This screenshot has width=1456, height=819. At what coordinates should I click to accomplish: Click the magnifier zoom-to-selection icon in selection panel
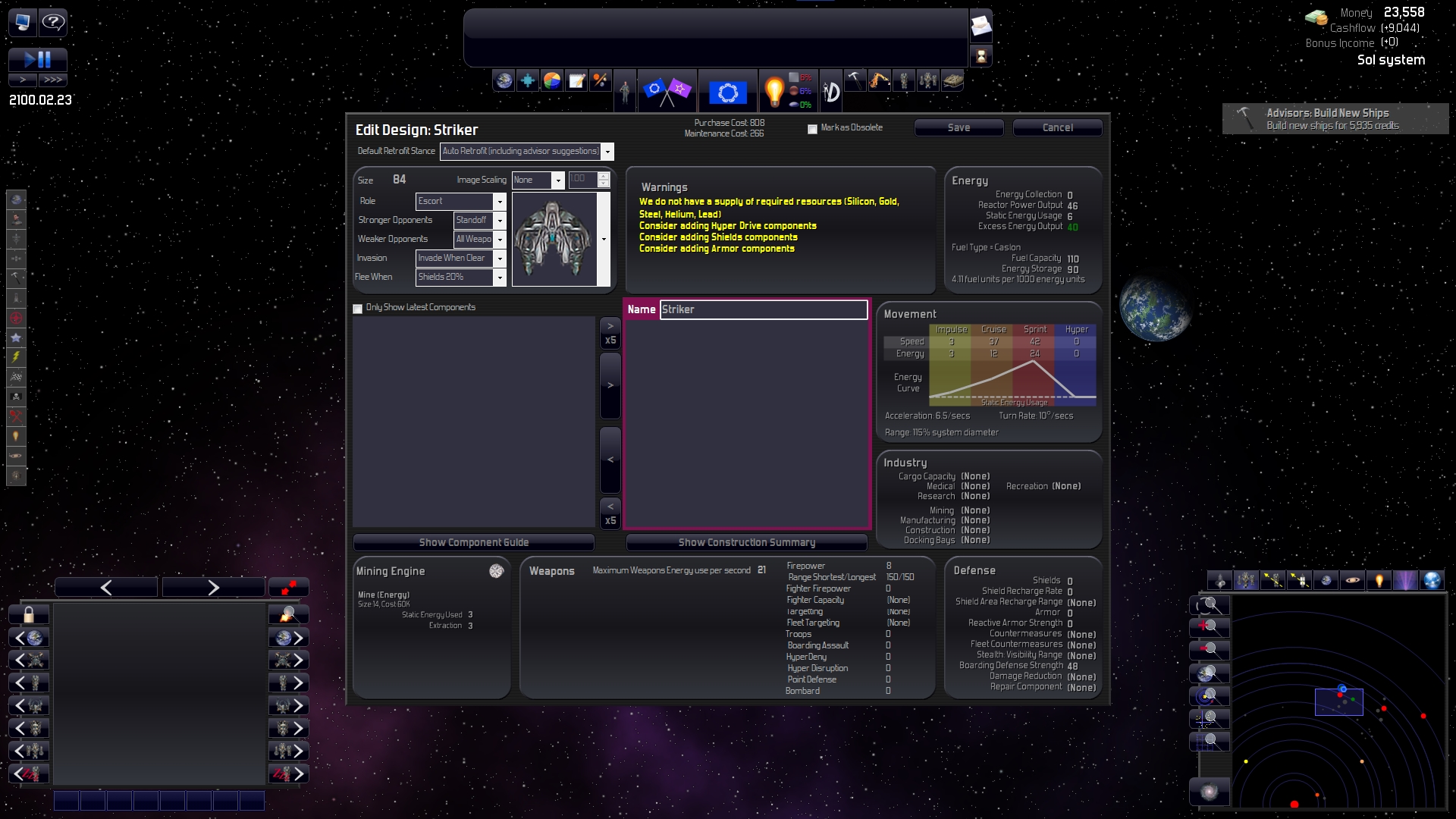(x=289, y=614)
